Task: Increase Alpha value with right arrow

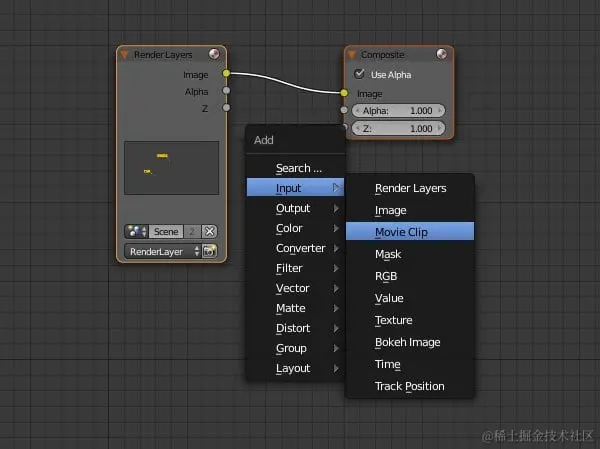Action: (x=440, y=111)
